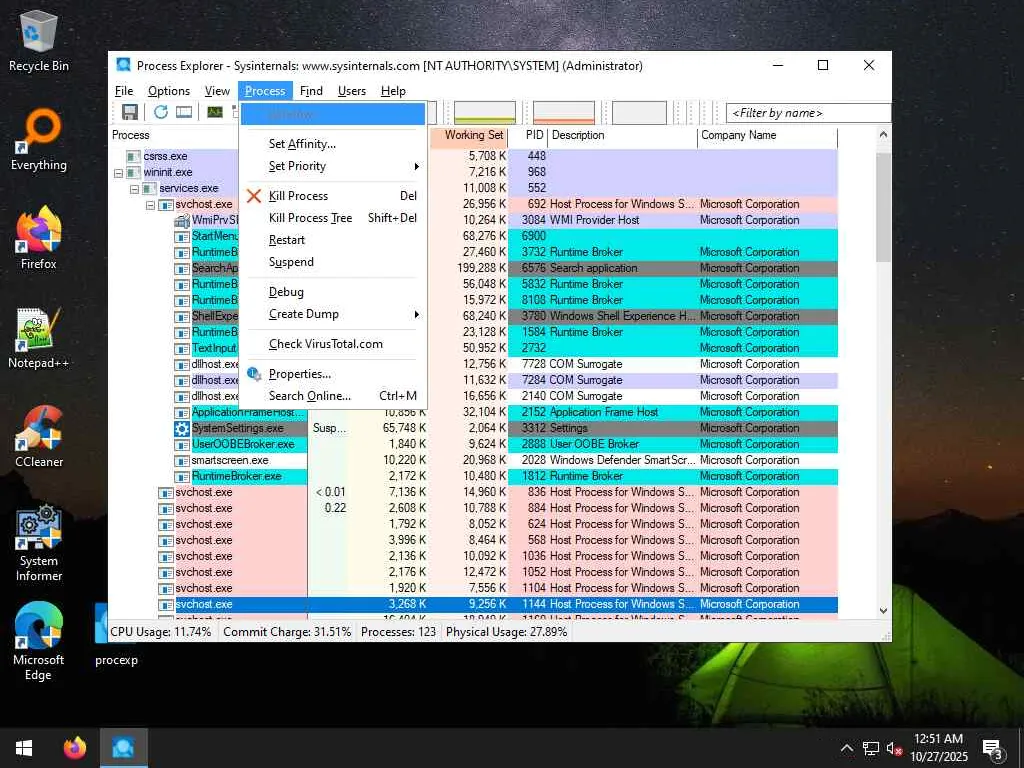Sort by Working Set column header
1024x768 pixels.
tap(469, 136)
